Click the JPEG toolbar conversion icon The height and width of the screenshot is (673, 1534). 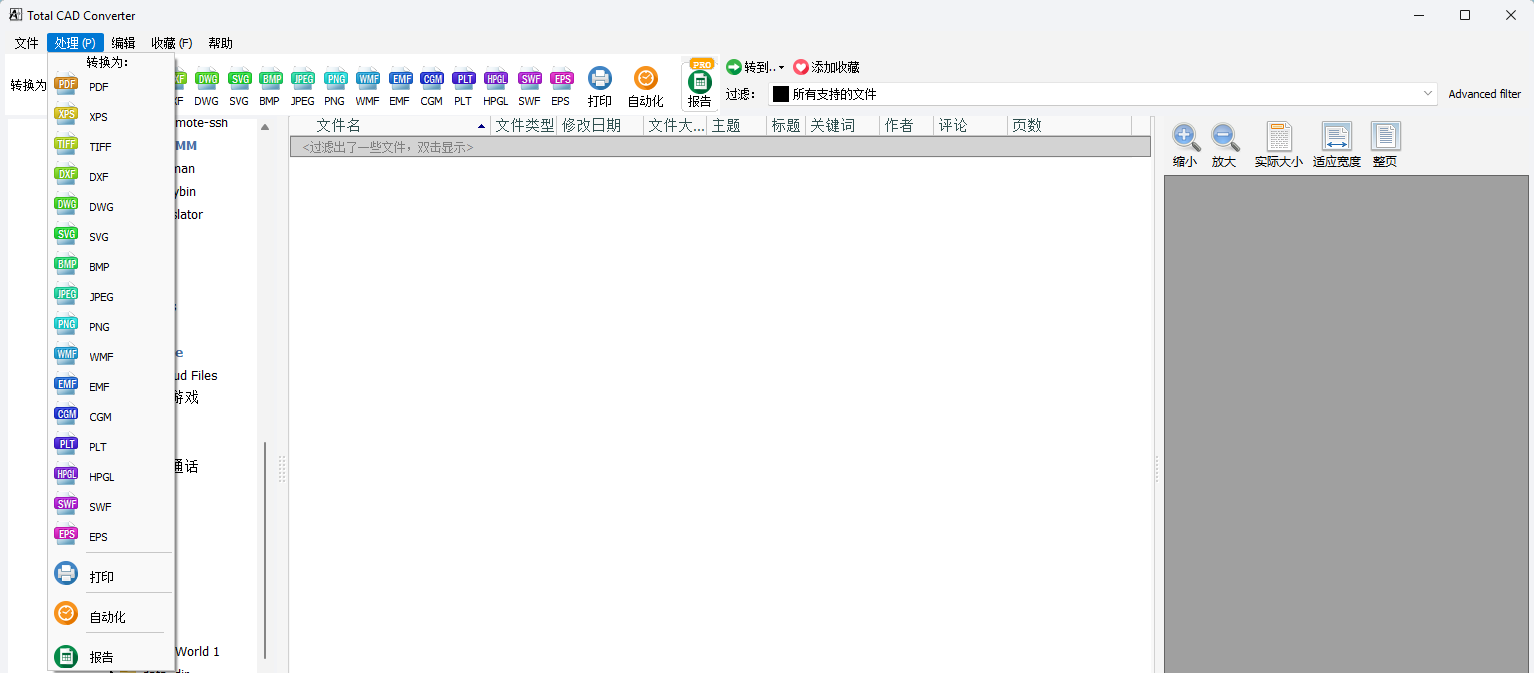pyautogui.click(x=302, y=87)
